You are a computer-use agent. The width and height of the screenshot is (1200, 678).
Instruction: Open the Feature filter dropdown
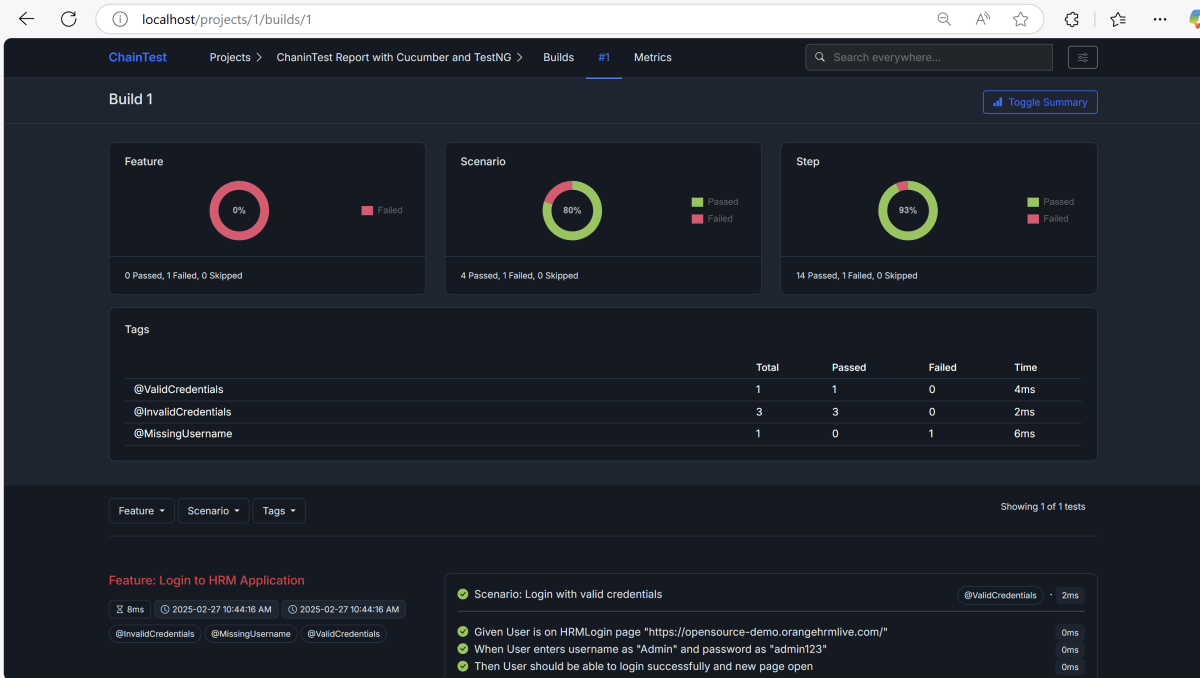[141, 511]
